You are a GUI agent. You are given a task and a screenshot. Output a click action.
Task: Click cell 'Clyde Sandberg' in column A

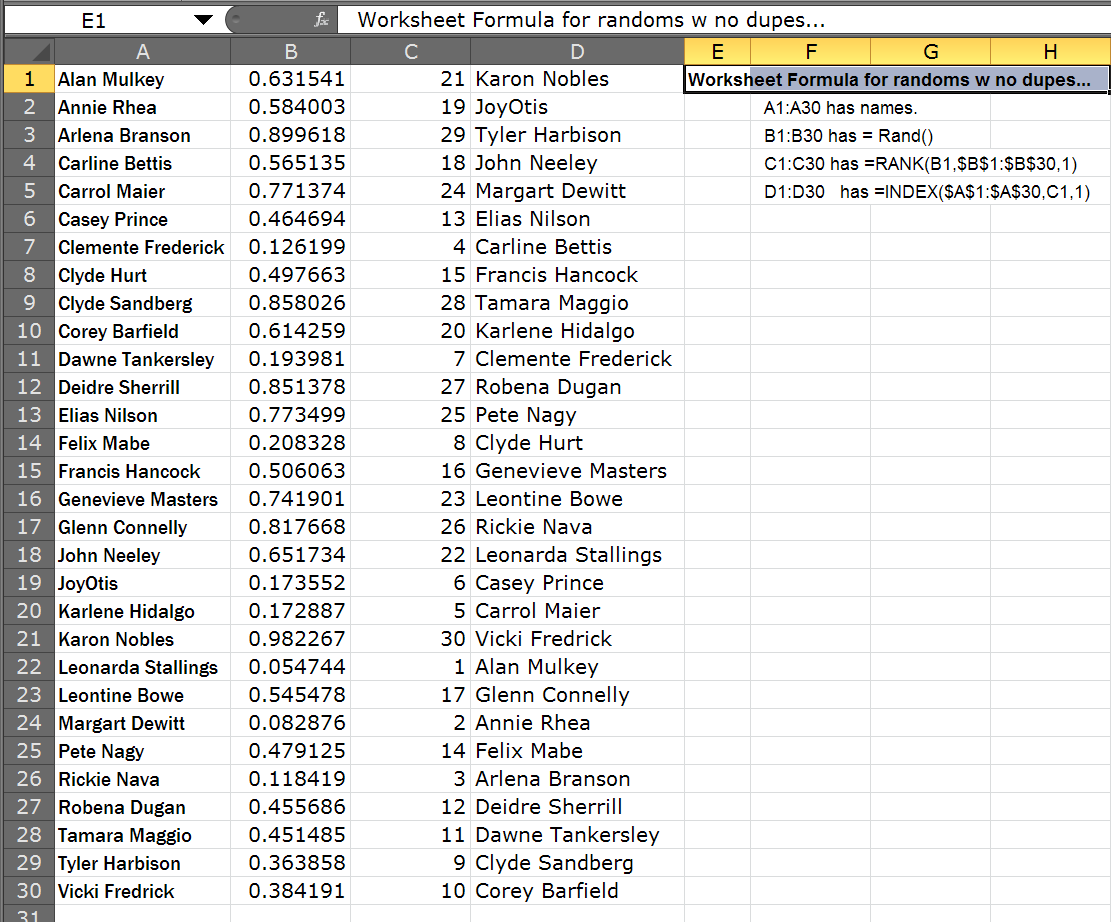coord(142,303)
